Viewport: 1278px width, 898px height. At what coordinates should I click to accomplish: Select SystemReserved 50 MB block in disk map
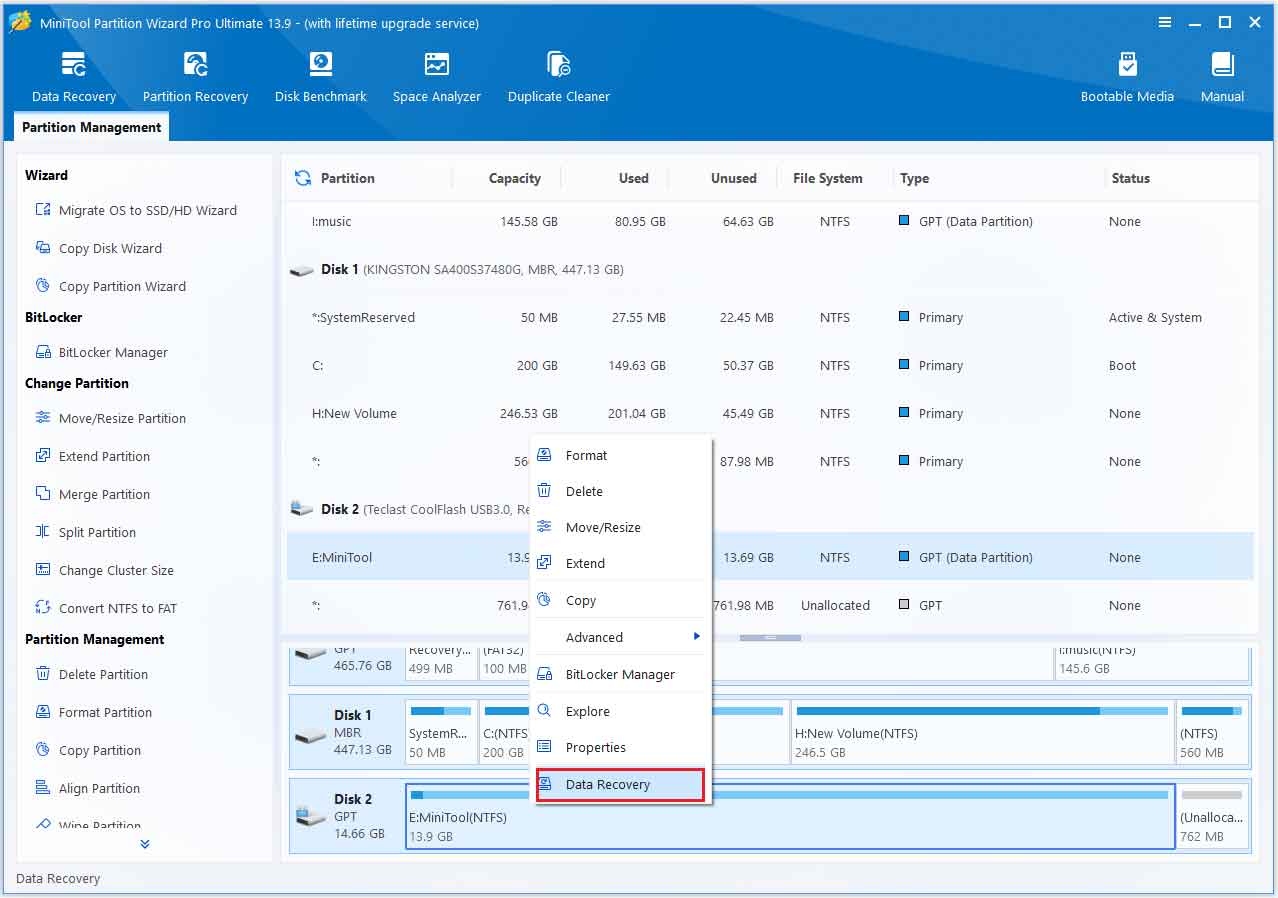click(441, 732)
